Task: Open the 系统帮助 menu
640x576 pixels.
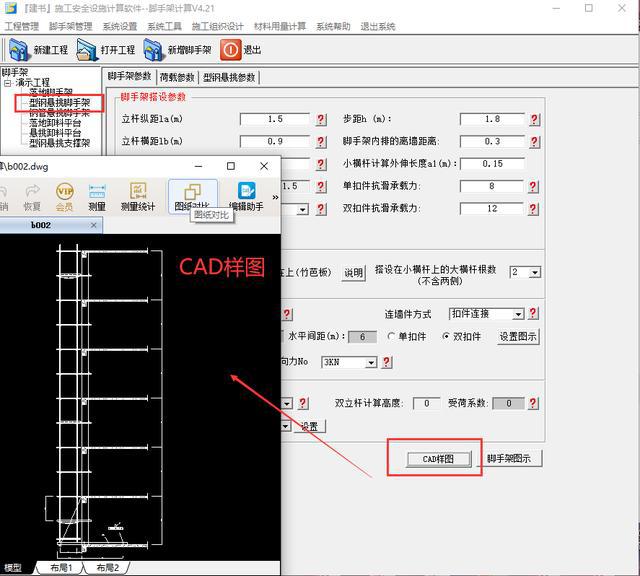Action: [333, 27]
